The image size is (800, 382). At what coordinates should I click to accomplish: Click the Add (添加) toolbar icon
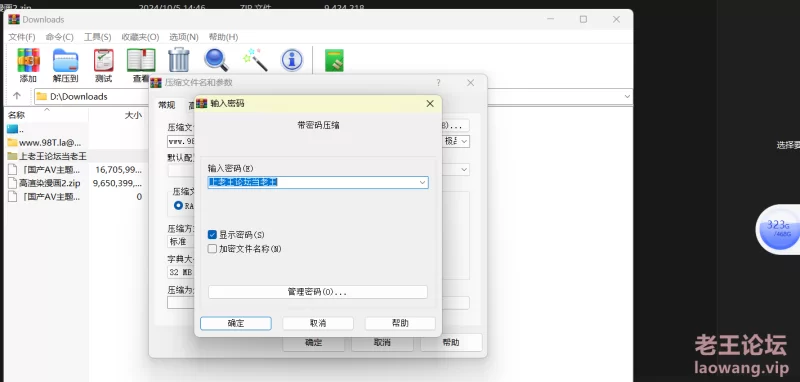pos(28,65)
